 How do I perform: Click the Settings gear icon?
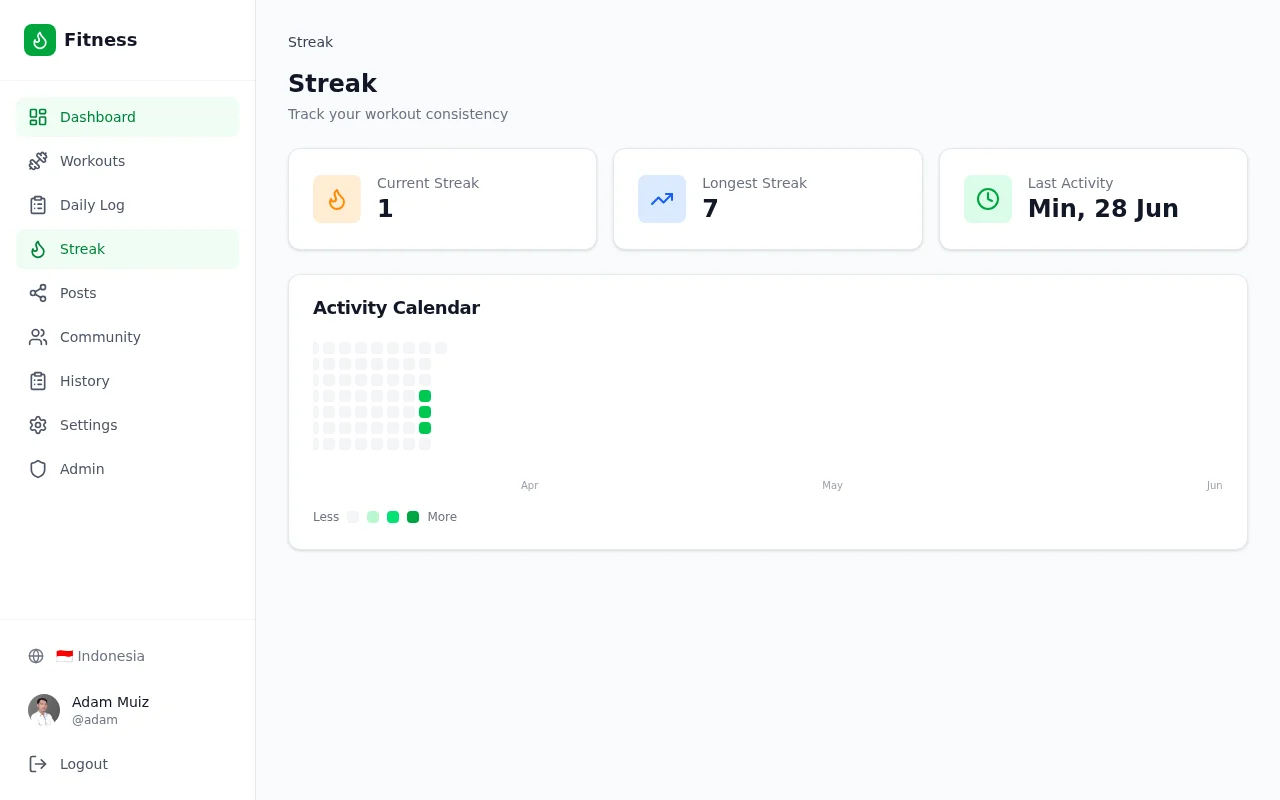tap(38, 425)
